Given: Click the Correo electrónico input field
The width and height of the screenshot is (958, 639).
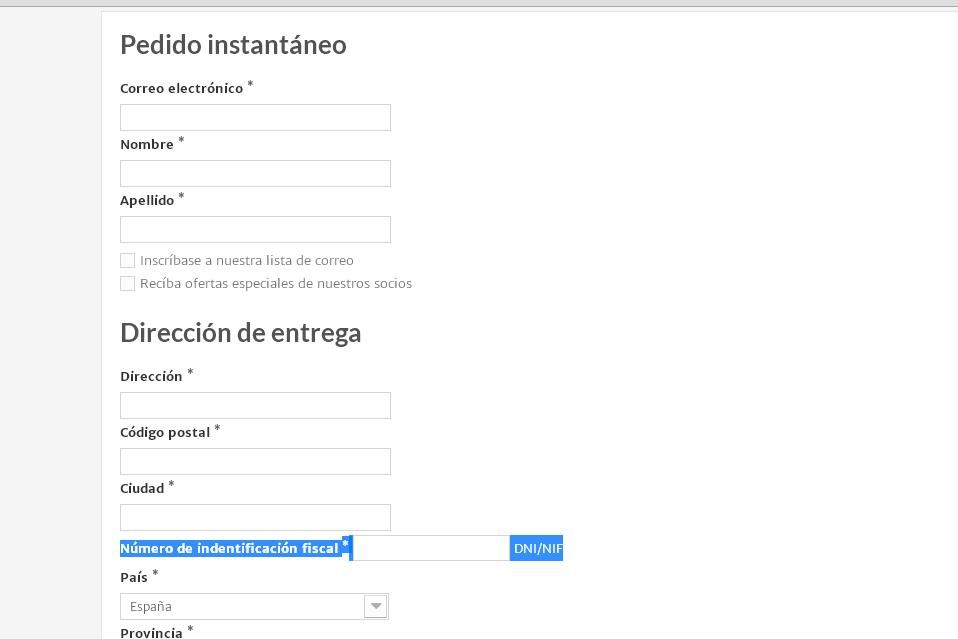Looking at the screenshot, I should coord(255,117).
